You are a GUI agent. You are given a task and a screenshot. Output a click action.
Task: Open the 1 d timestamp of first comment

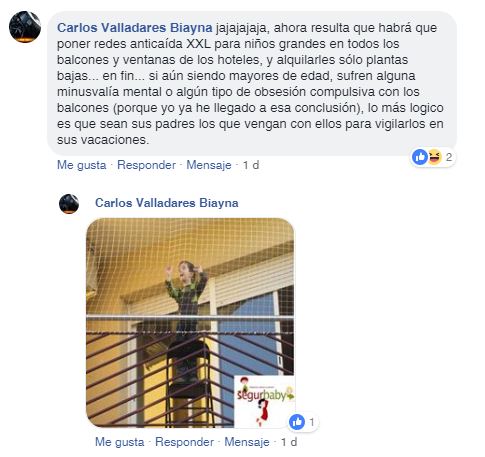click(251, 165)
